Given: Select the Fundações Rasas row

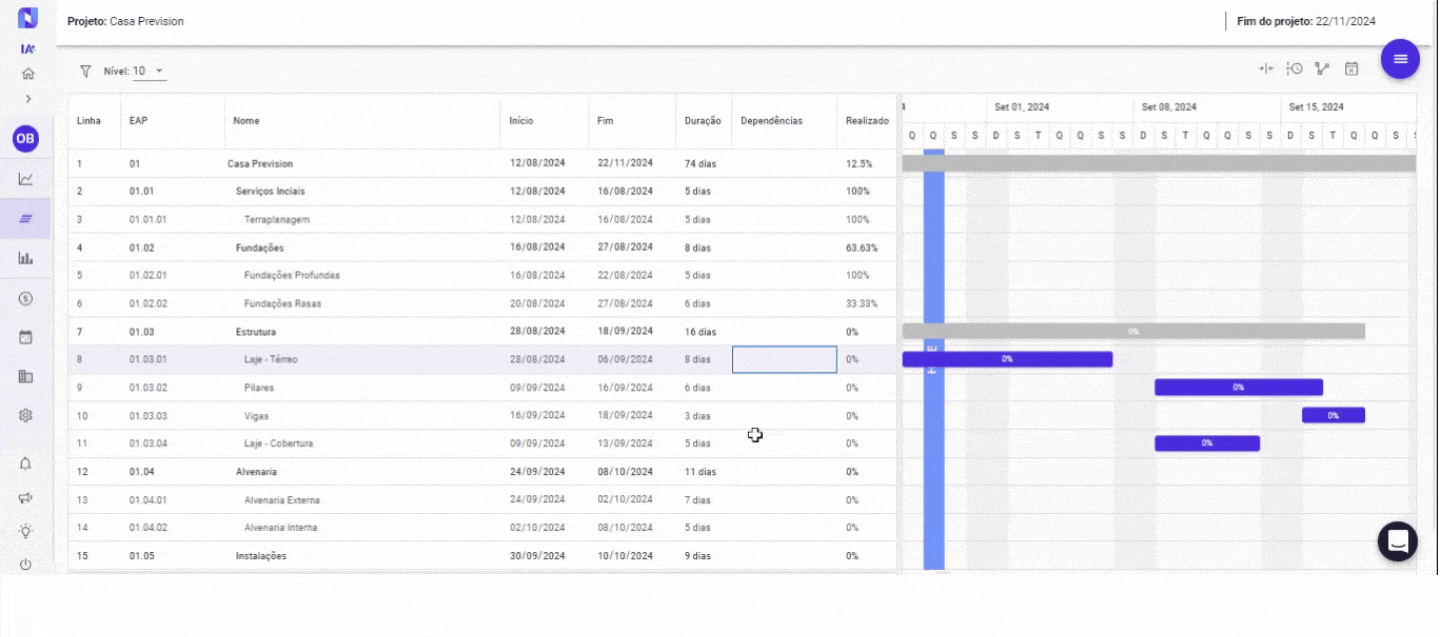Looking at the screenshot, I should pos(482,303).
